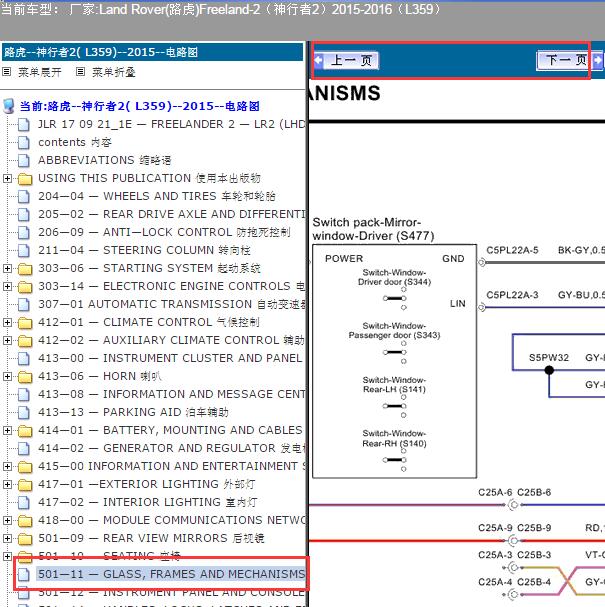
Task: Select 501-11 GLASS, FRAMES AND MECHANISMS
Action: coord(171,574)
